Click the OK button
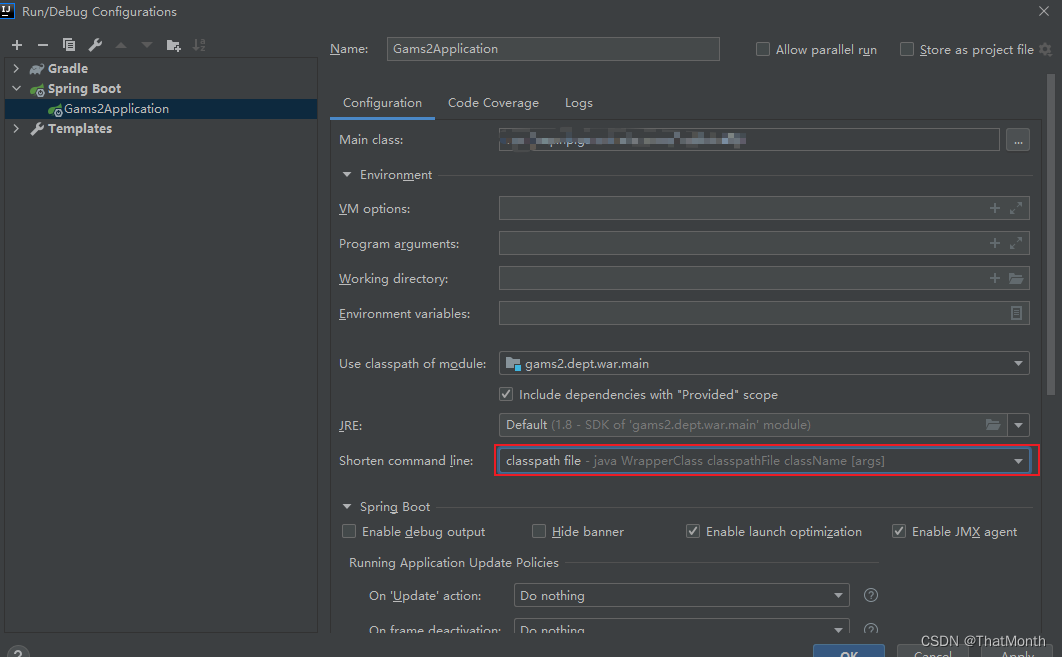The height and width of the screenshot is (657, 1062). (x=849, y=652)
